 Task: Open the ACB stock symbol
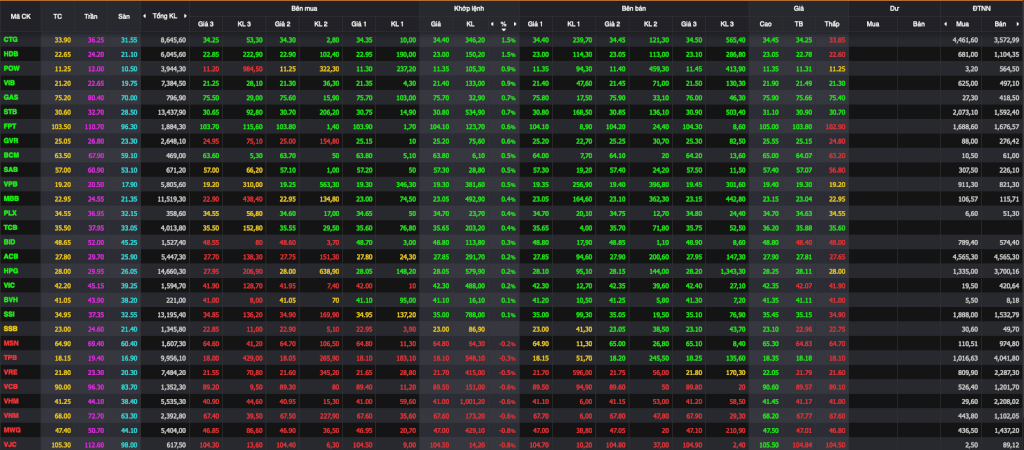[x=10, y=255]
